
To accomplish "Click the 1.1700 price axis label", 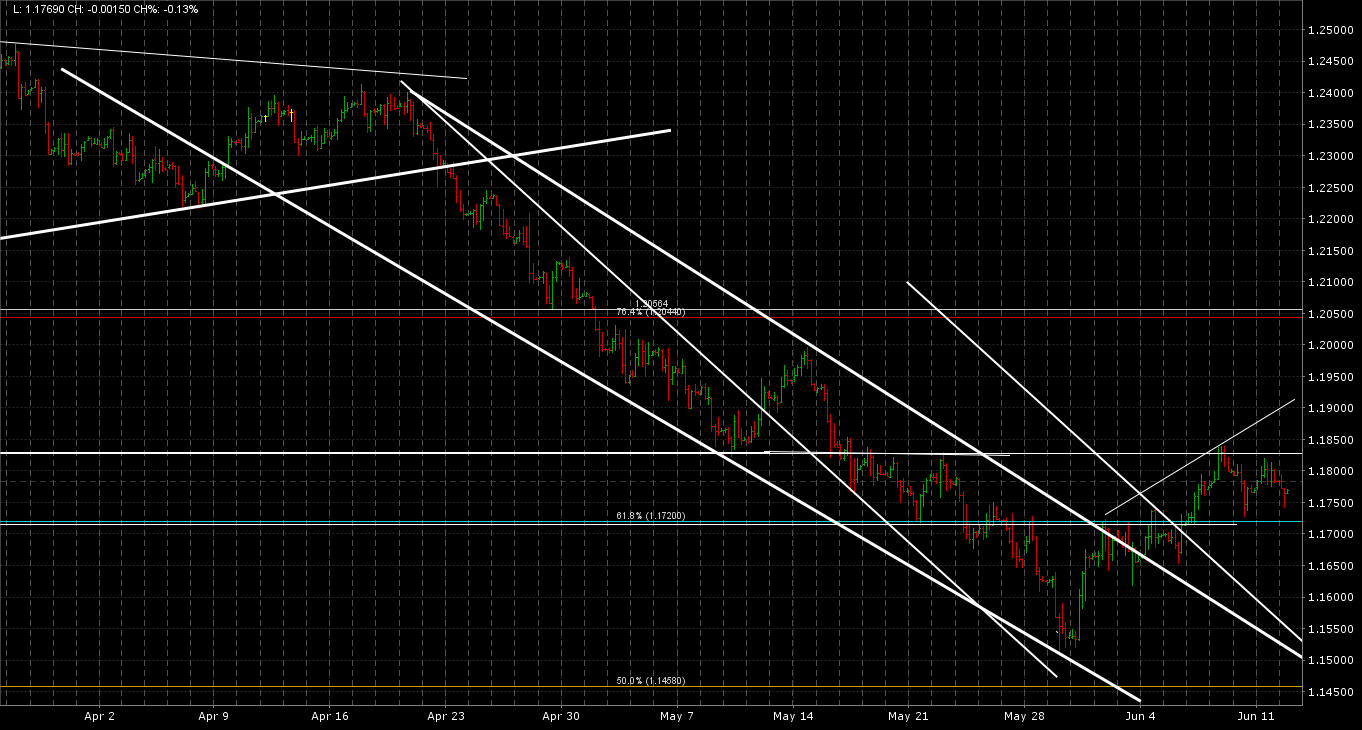I will click(x=1332, y=535).
